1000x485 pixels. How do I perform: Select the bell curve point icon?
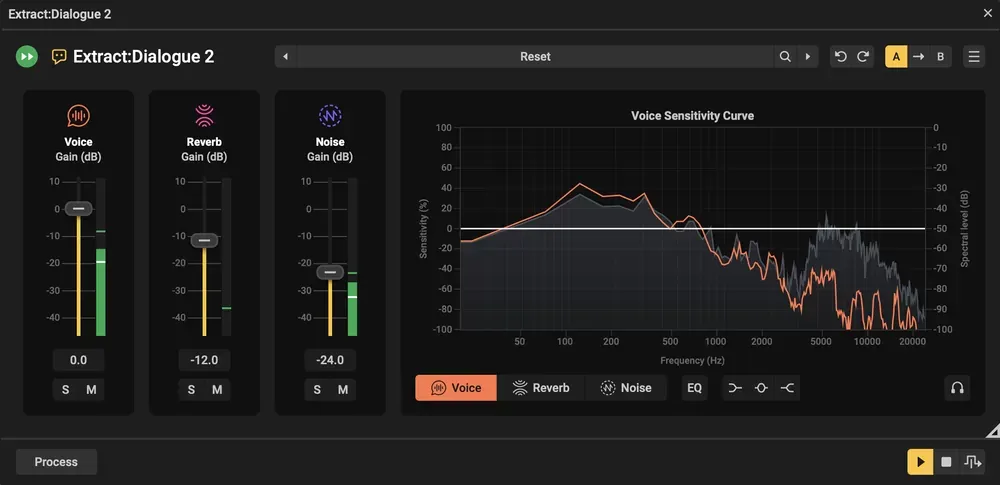[x=761, y=388]
